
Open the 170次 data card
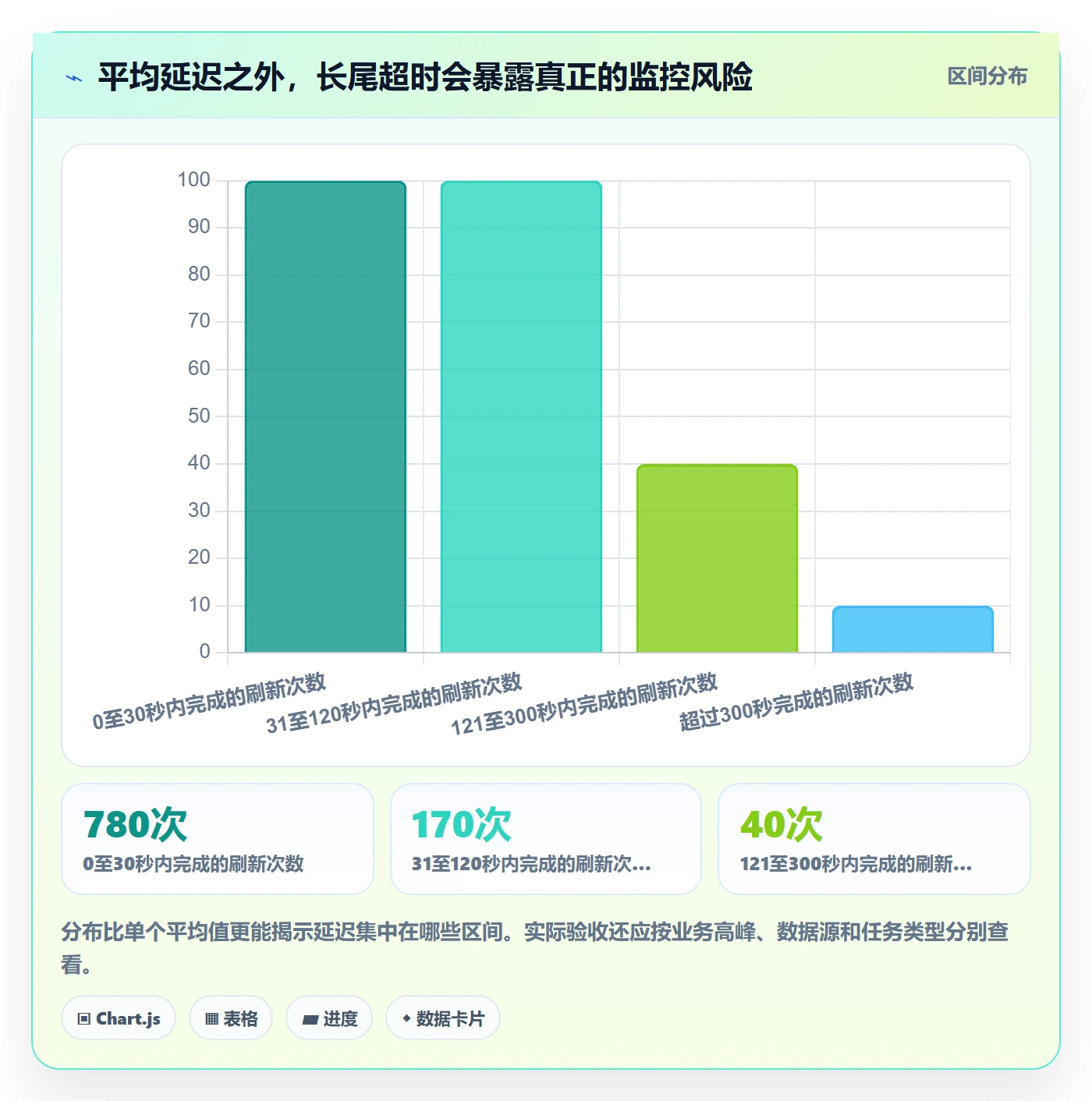546,839
